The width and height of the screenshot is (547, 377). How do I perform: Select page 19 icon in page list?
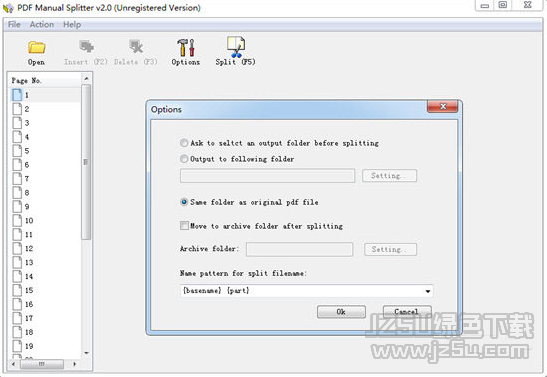17,346
